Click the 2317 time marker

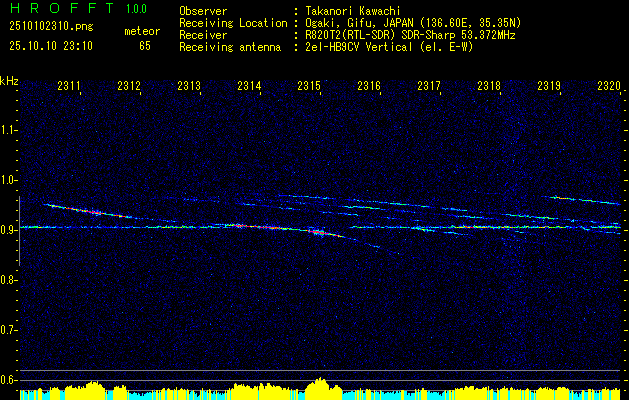(x=429, y=86)
